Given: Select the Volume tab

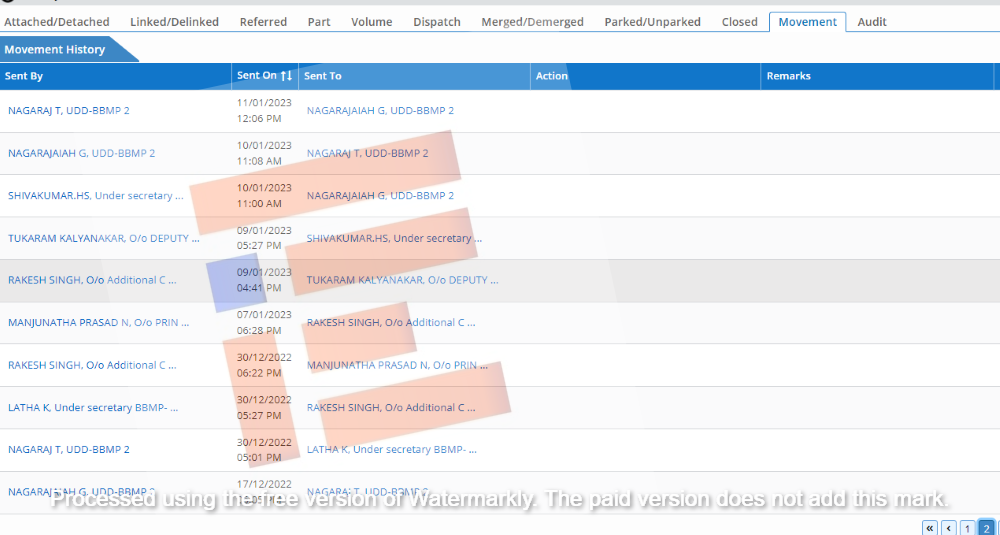Looking at the screenshot, I should [371, 22].
